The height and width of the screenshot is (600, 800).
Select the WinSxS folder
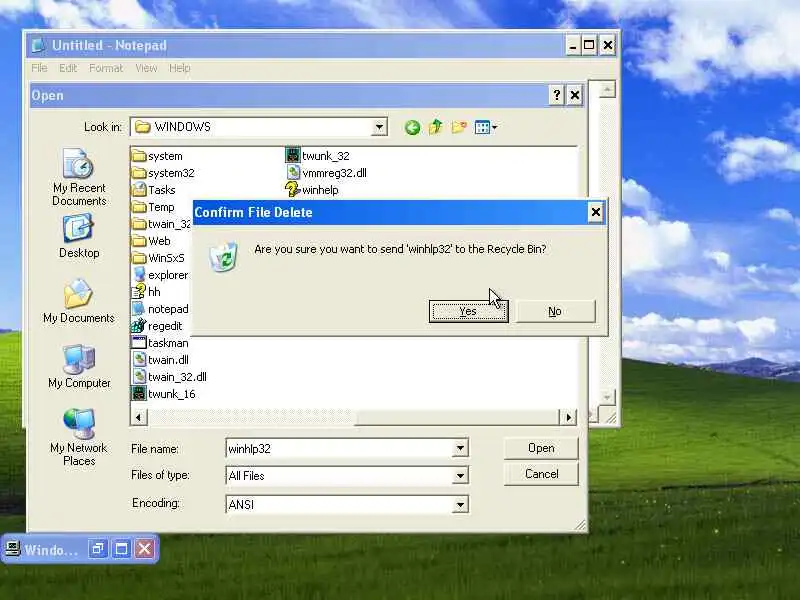click(158, 258)
